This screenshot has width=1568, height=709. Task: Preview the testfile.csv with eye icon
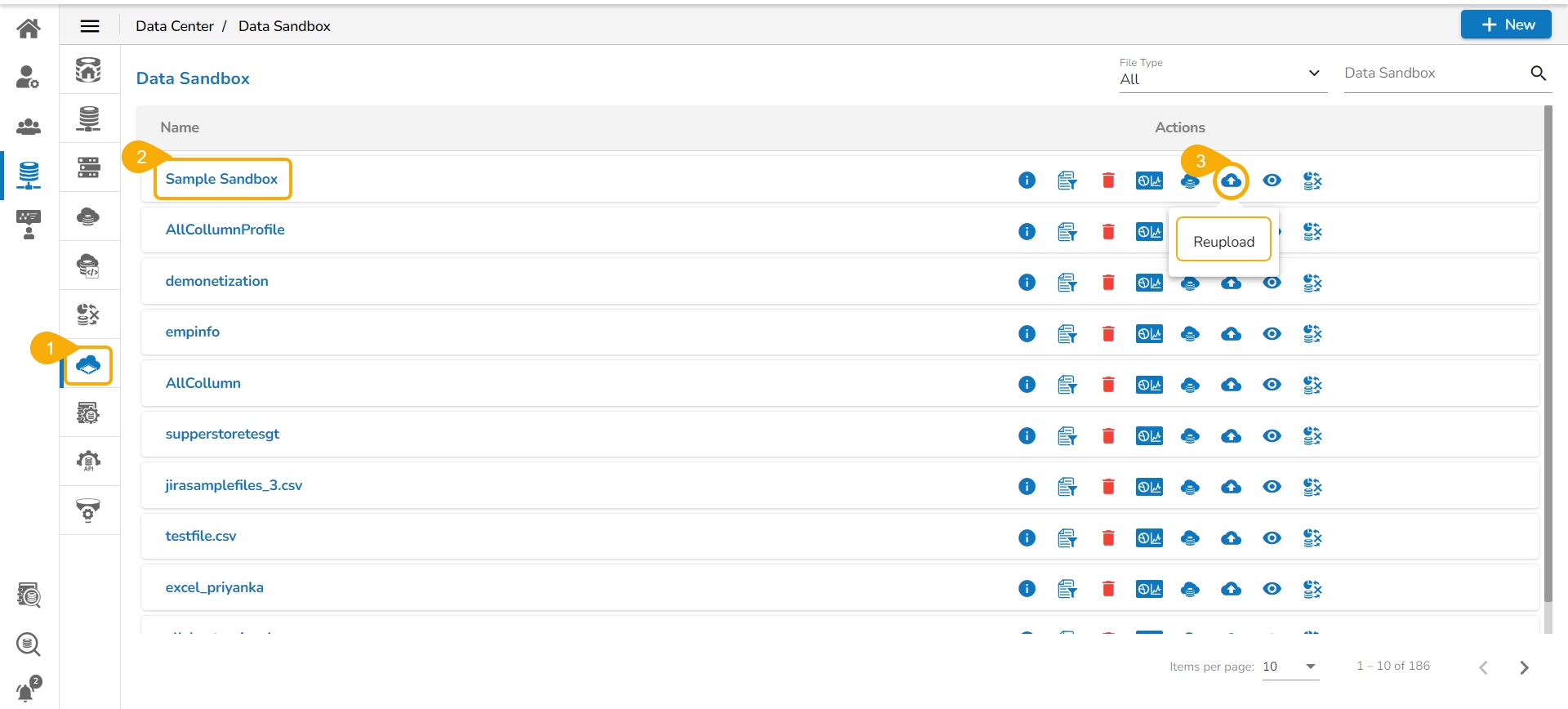[1272, 538]
